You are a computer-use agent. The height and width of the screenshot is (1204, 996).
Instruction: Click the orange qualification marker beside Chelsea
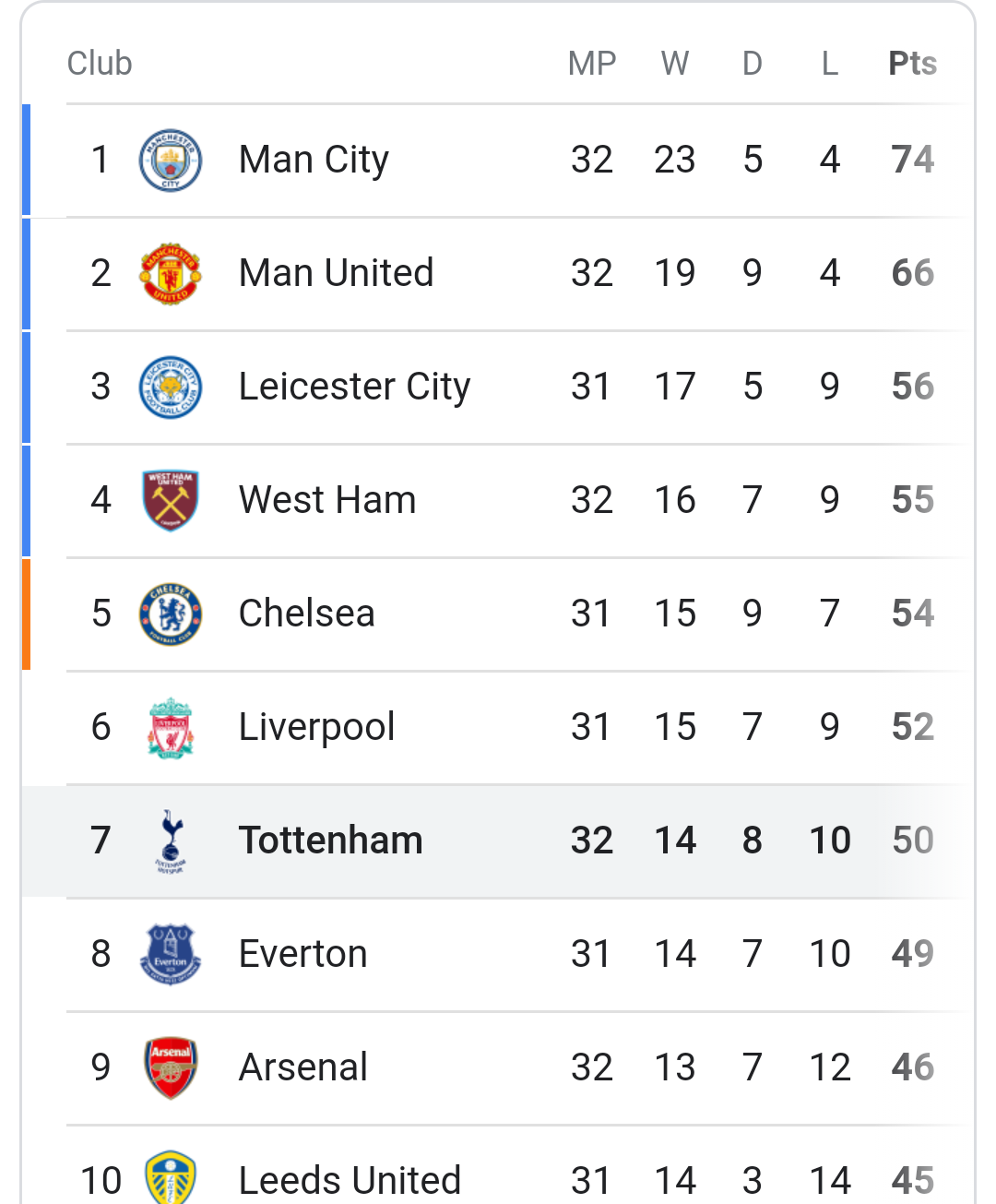(x=26, y=614)
